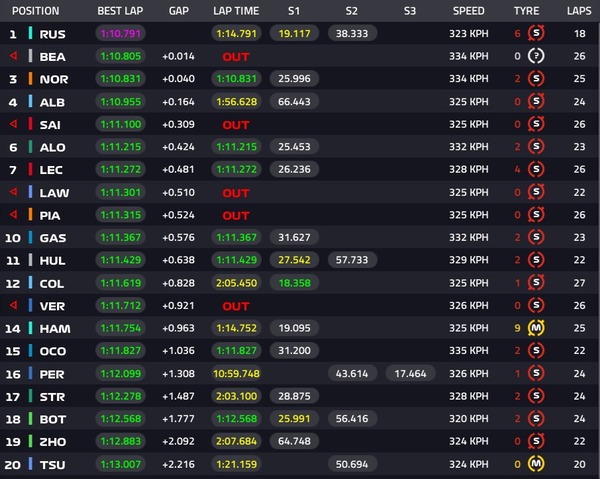Click the SPEED column header
The width and height of the screenshot is (600, 479).
tap(468, 11)
